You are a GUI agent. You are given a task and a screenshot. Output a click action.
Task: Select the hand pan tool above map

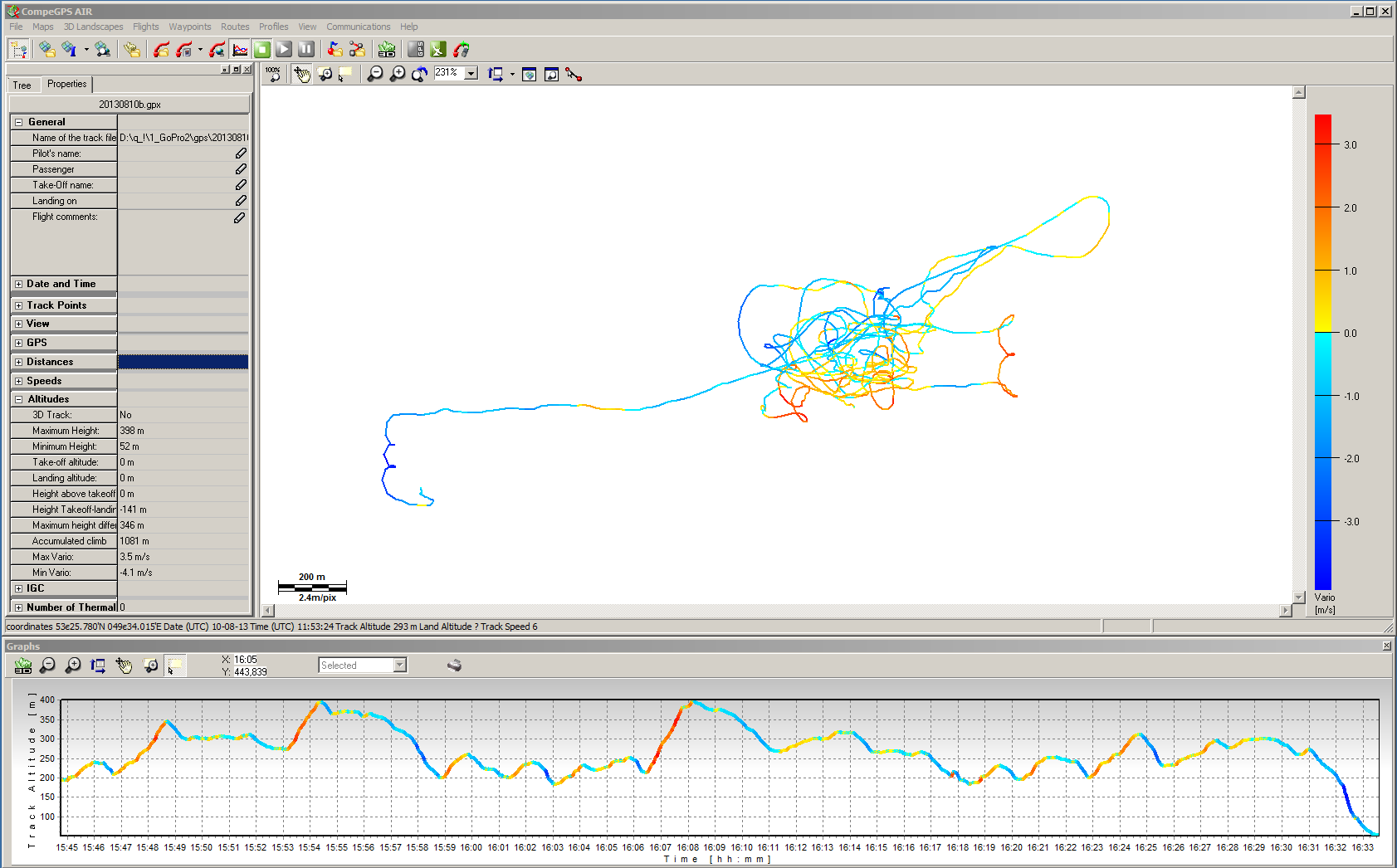pos(301,75)
